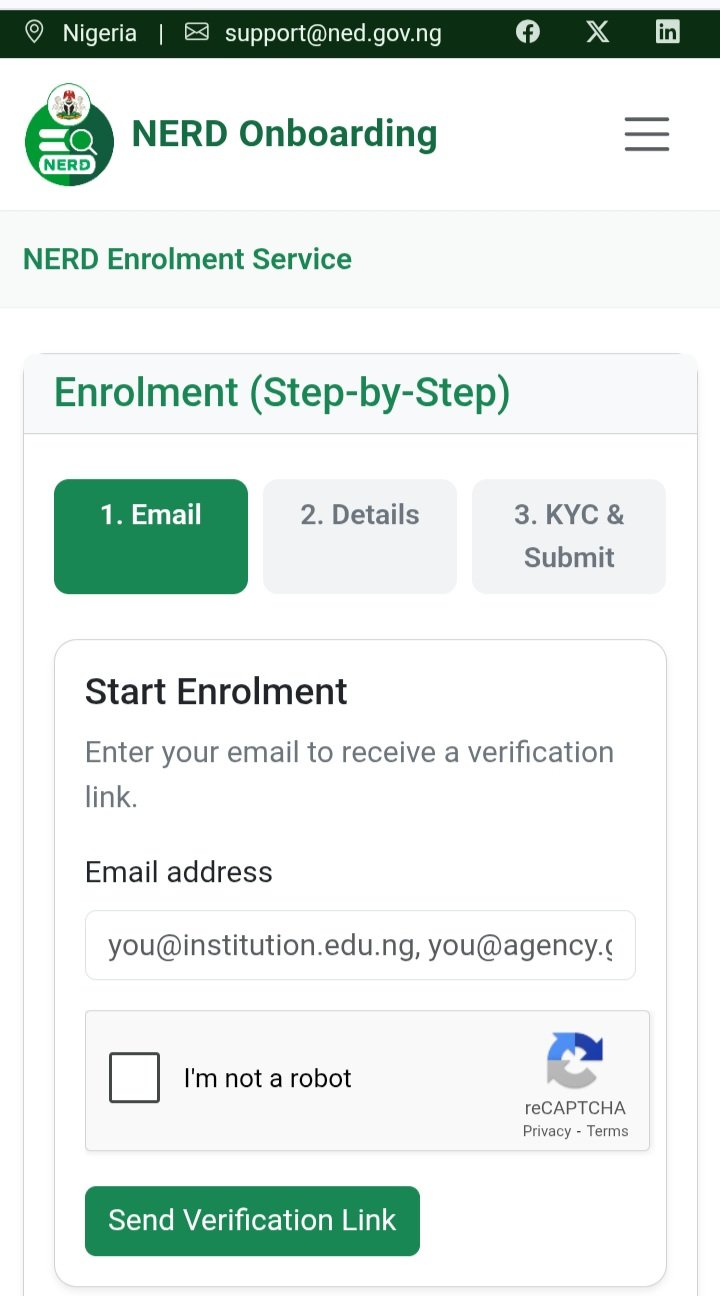Click the location pin icon
Viewport: 720px width, 1296px height.
click(x=34, y=32)
